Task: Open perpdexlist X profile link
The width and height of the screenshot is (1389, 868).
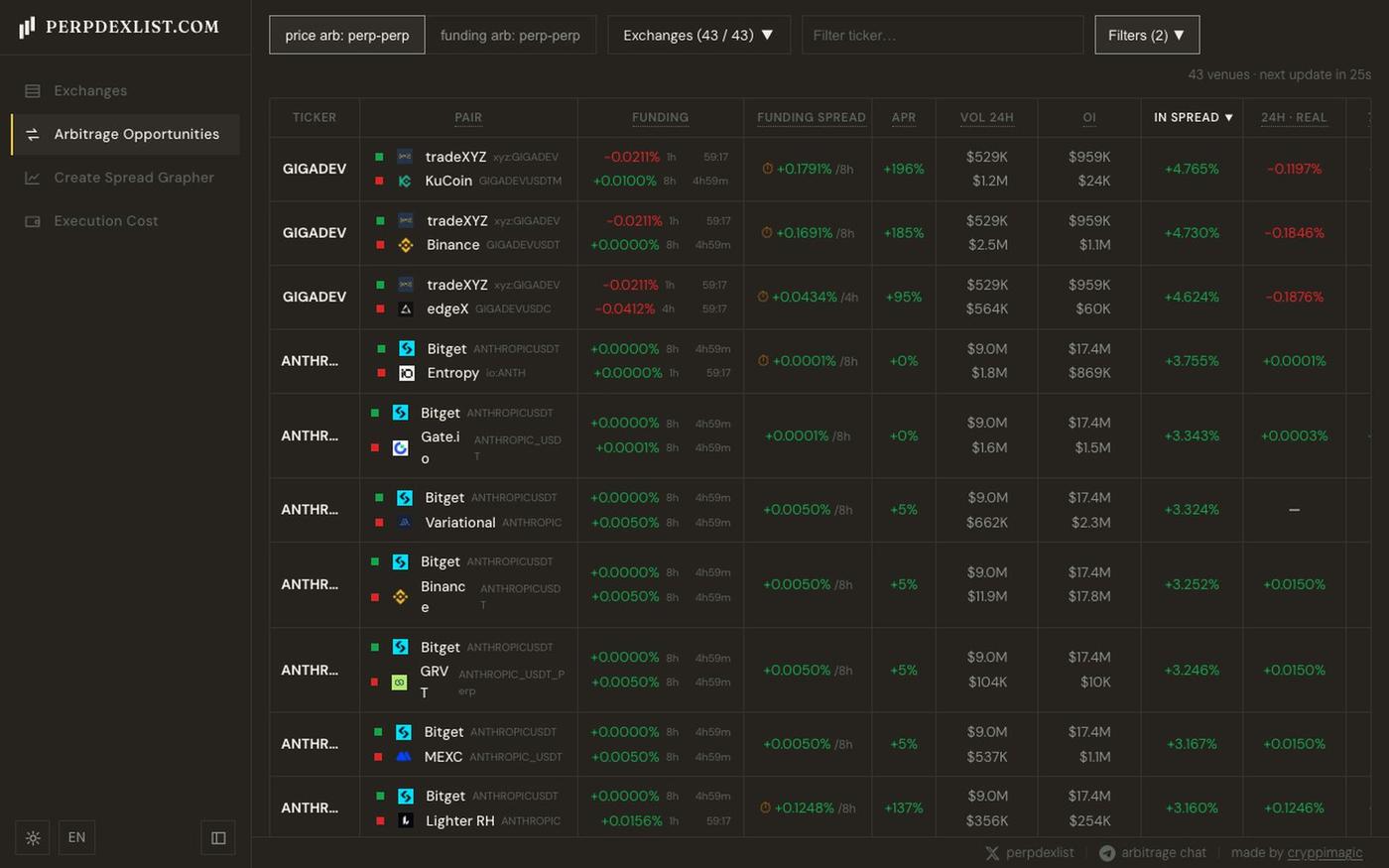Action: [1029, 853]
